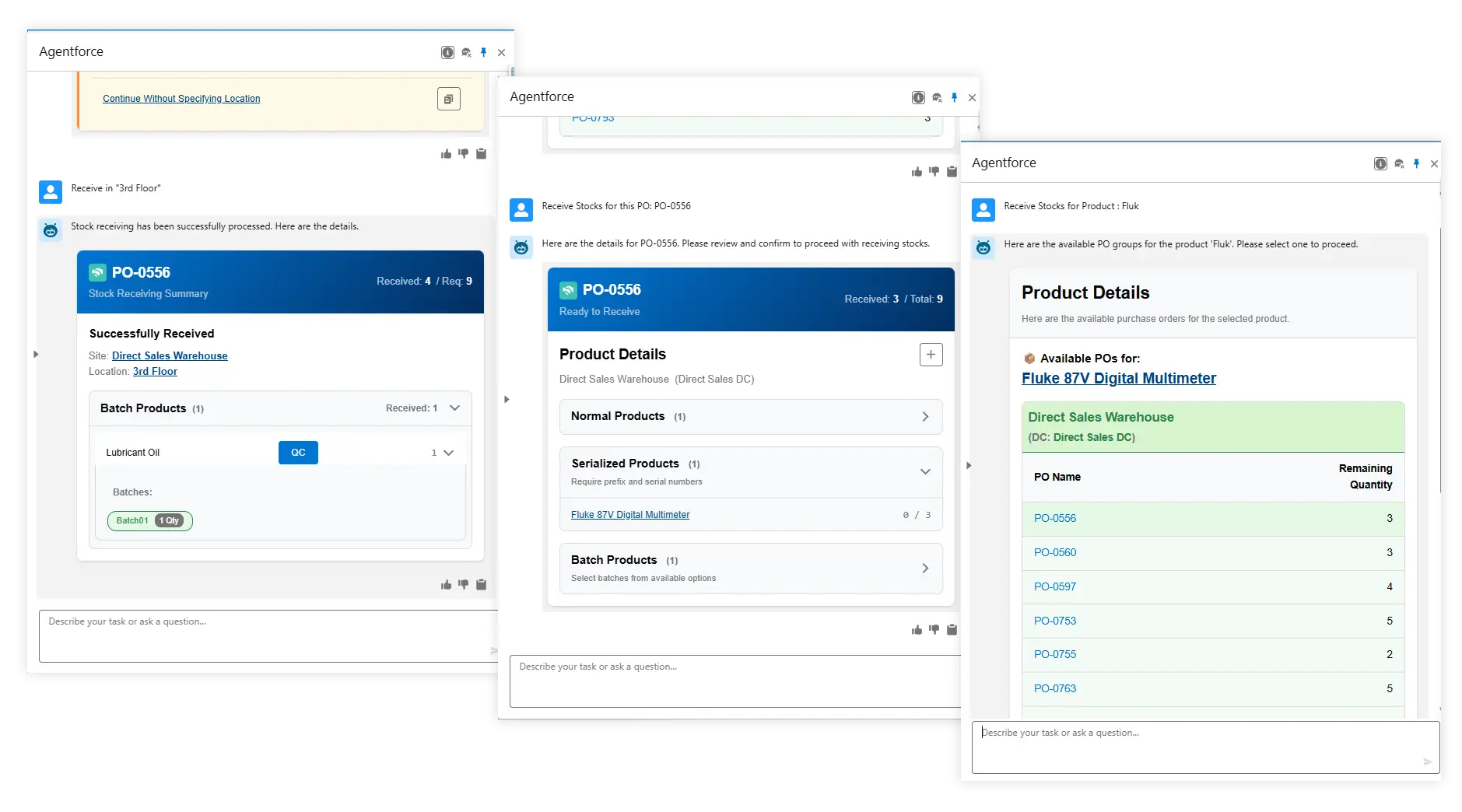Click the plus button beside Product Details
Viewport: 1462px width, 812px height.
tap(931, 355)
